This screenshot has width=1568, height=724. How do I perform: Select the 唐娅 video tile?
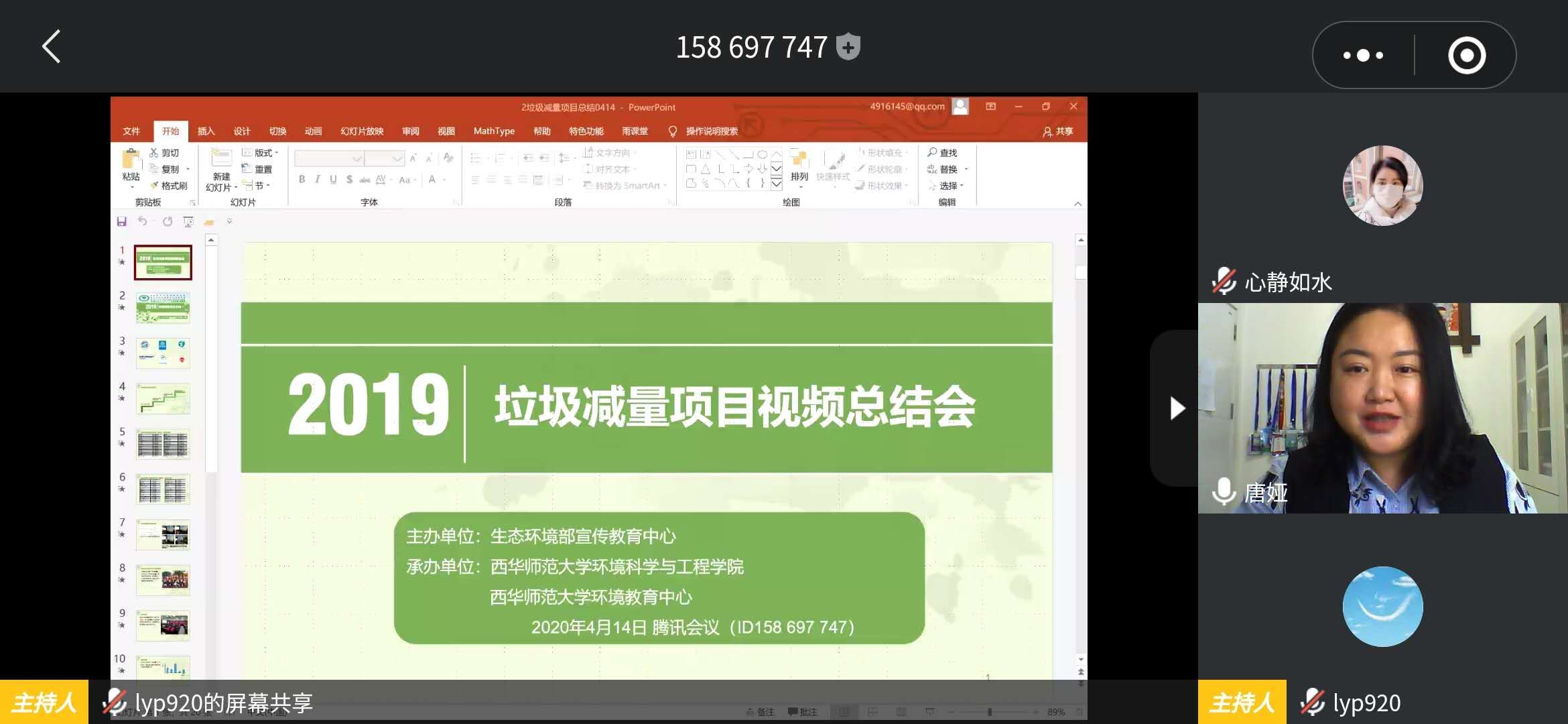point(1382,408)
